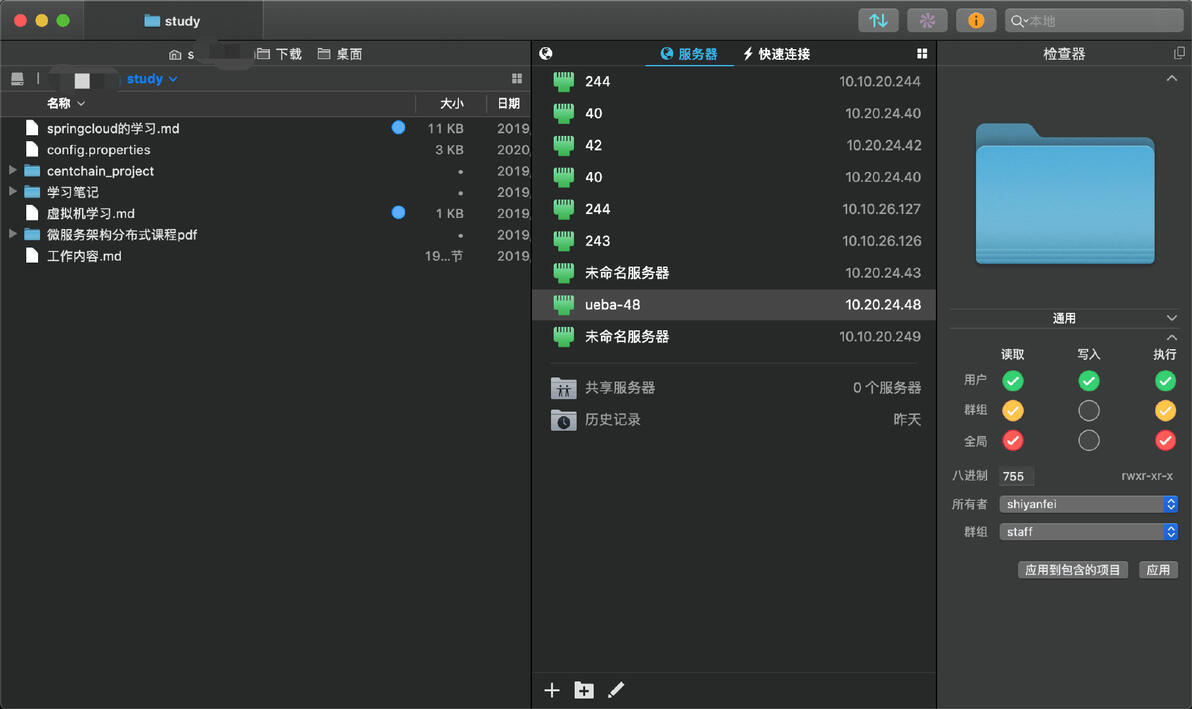Click the new folder icon at bottom
The height and width of the screenshot is (709, 1192).
(x=584, y=690)
